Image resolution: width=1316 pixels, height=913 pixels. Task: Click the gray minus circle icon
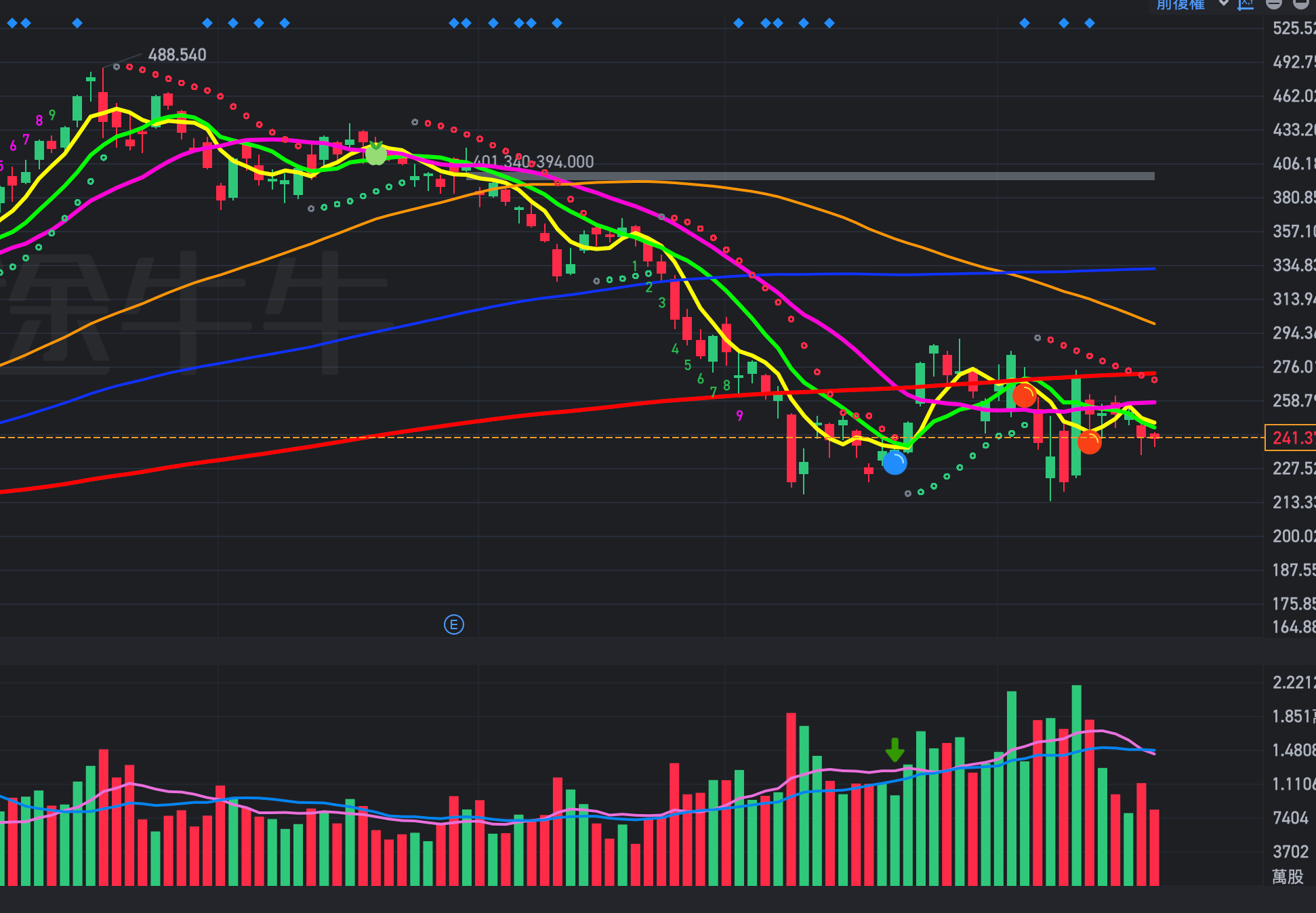[x=1274, y=3]
